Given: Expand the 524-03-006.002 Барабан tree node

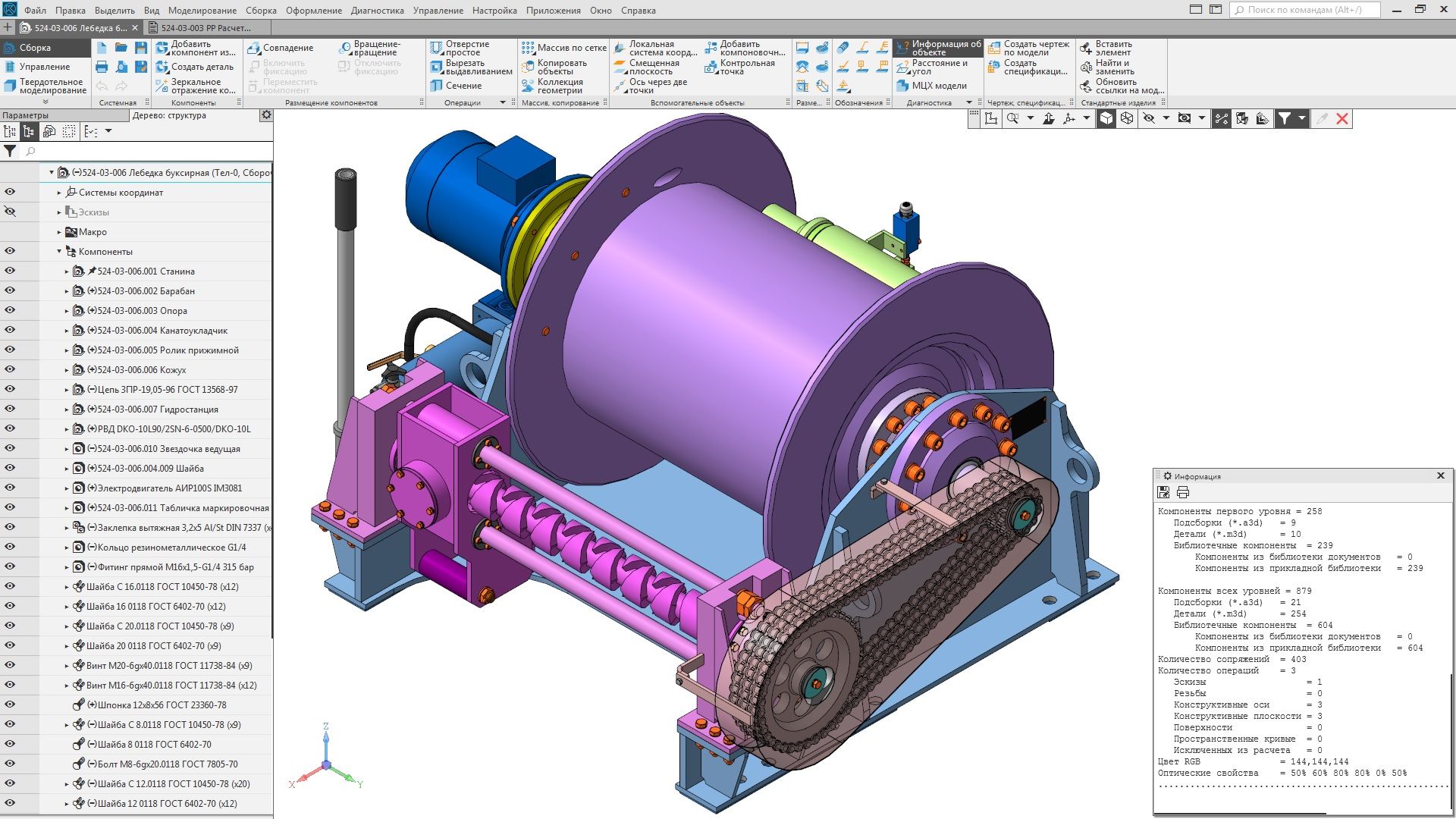Looking at the screenshot, I should pos(67,291).
